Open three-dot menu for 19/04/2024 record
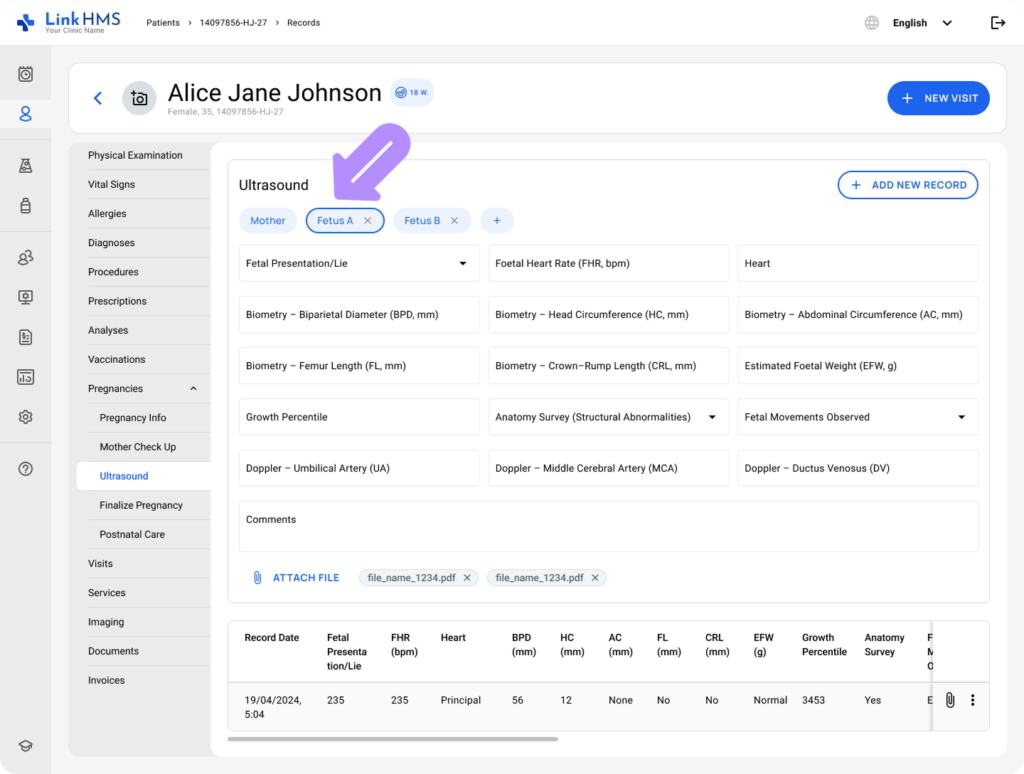This screenshot has height=774, width=1024. click(x=972, y=700)
